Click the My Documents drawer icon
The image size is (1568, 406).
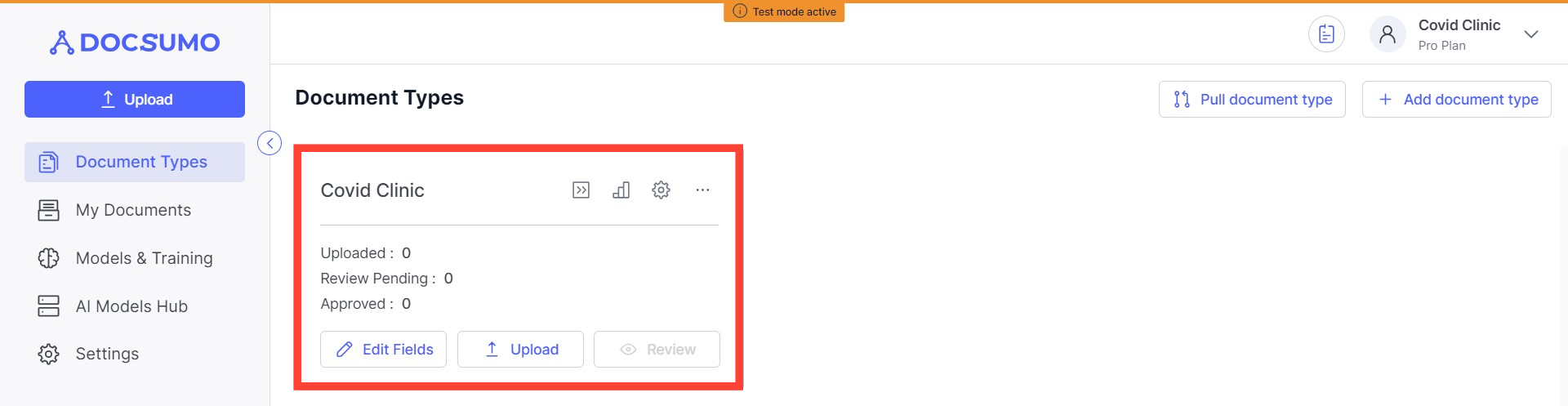pyautogui.click(x=48, y=210)
